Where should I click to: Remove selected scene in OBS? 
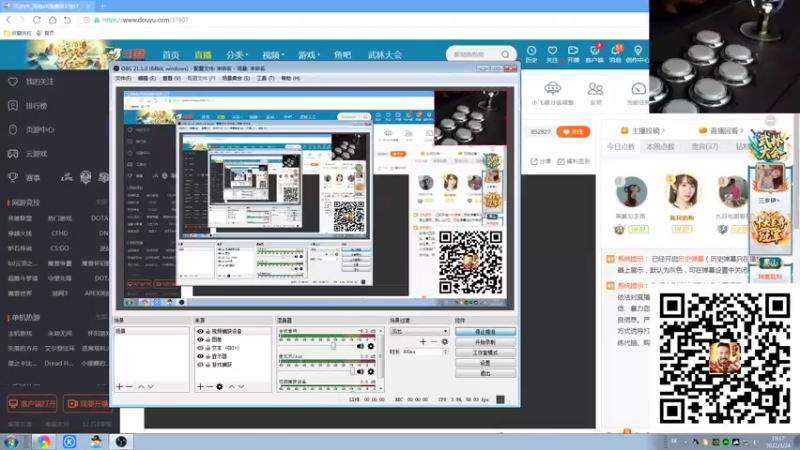pos(130,387)
